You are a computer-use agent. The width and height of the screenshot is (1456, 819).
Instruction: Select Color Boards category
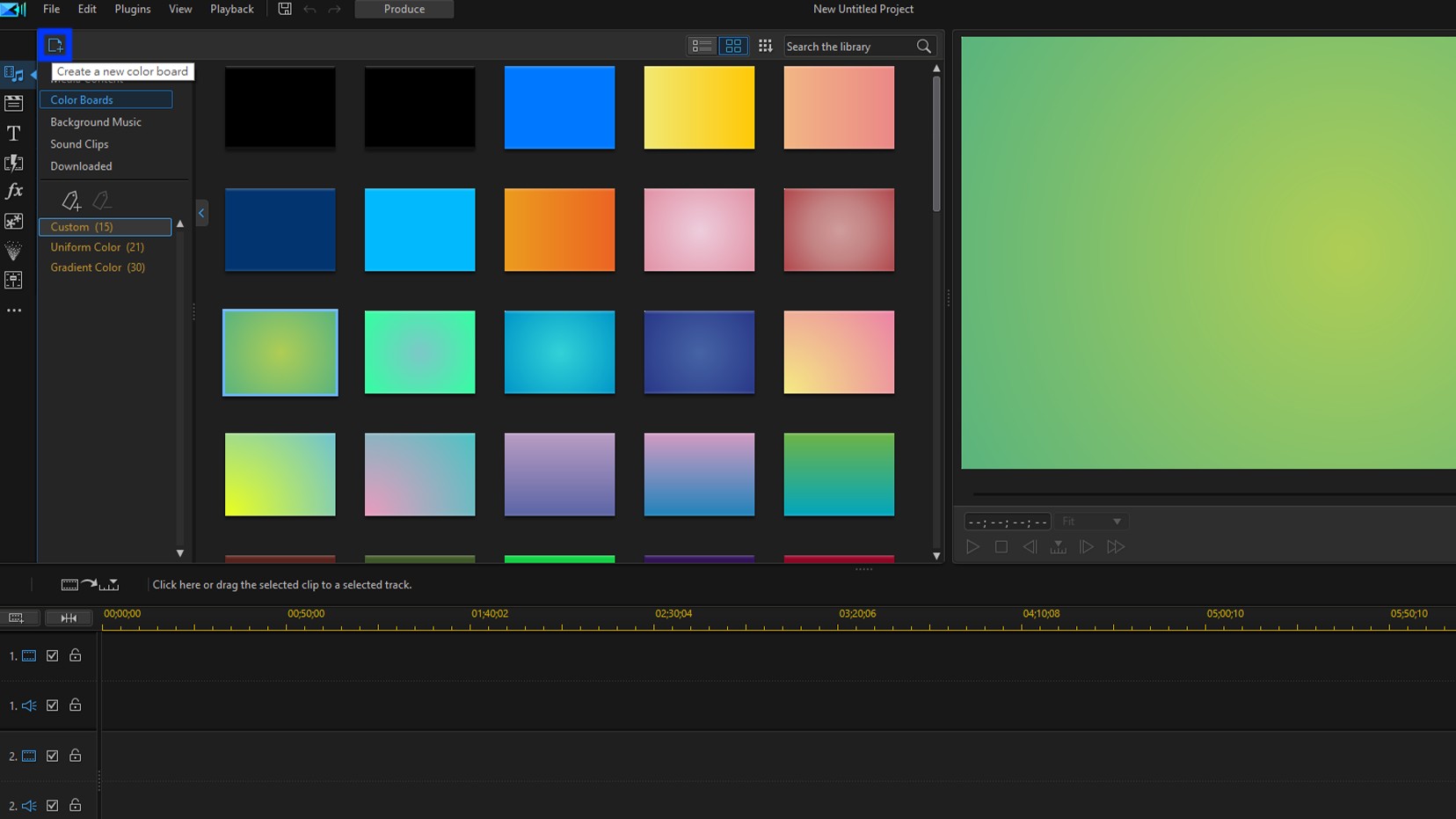coord(106,99)
